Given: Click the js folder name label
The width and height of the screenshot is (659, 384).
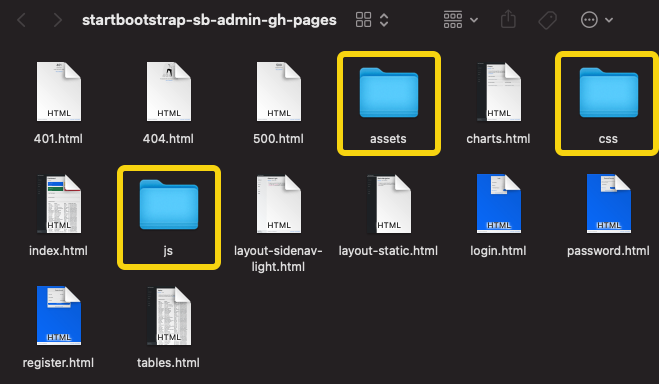Looking at the screenshot, I should coord(168,251).
